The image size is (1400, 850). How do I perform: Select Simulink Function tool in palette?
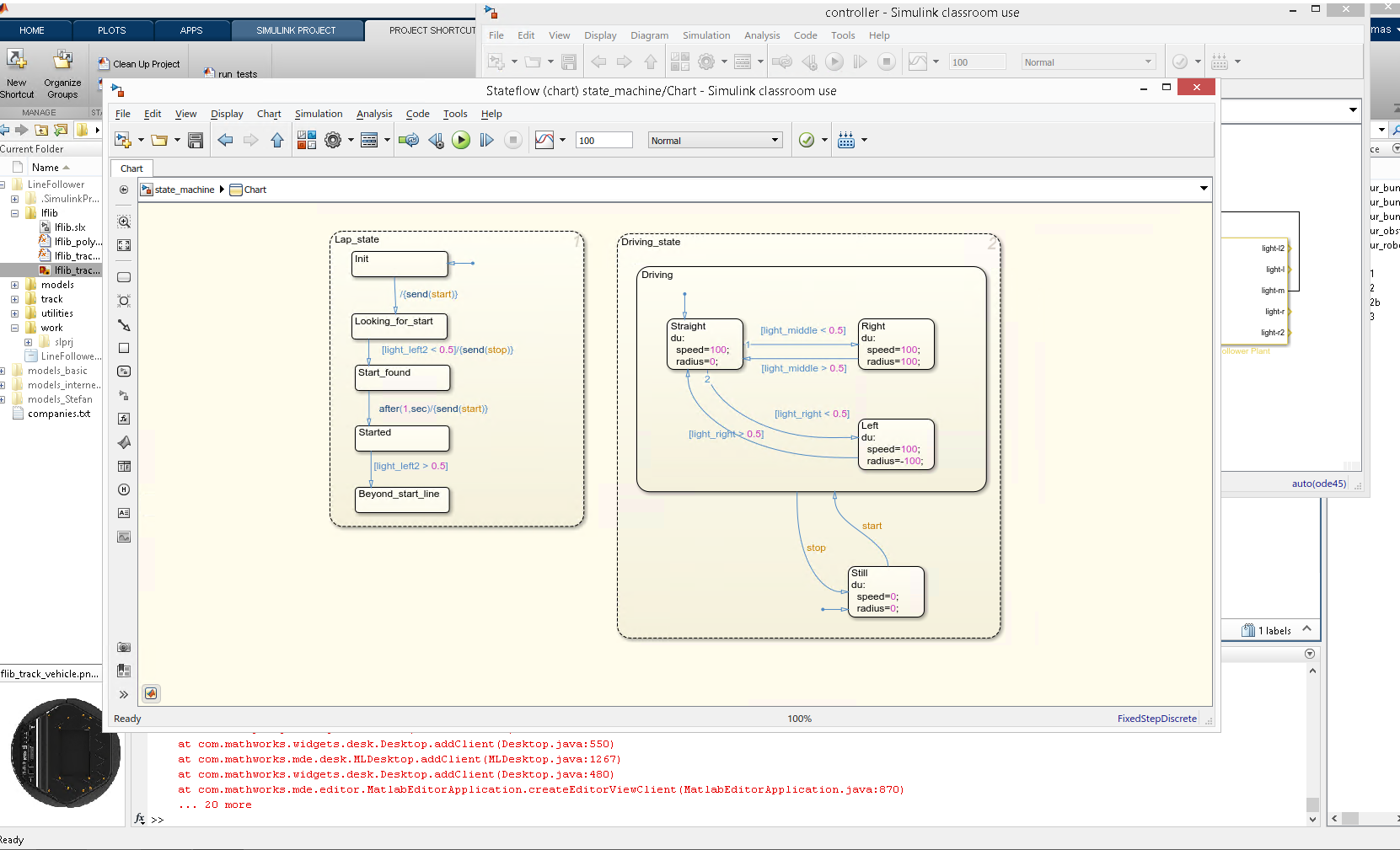[x=124, y=395]
